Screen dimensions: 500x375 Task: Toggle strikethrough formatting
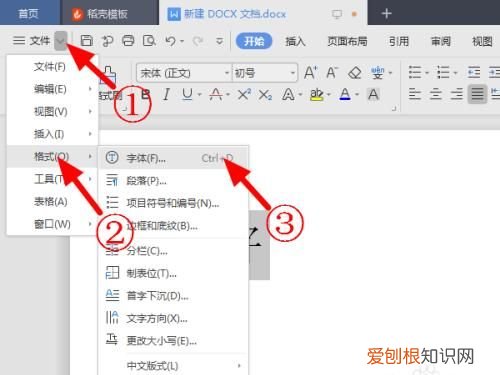216,95
